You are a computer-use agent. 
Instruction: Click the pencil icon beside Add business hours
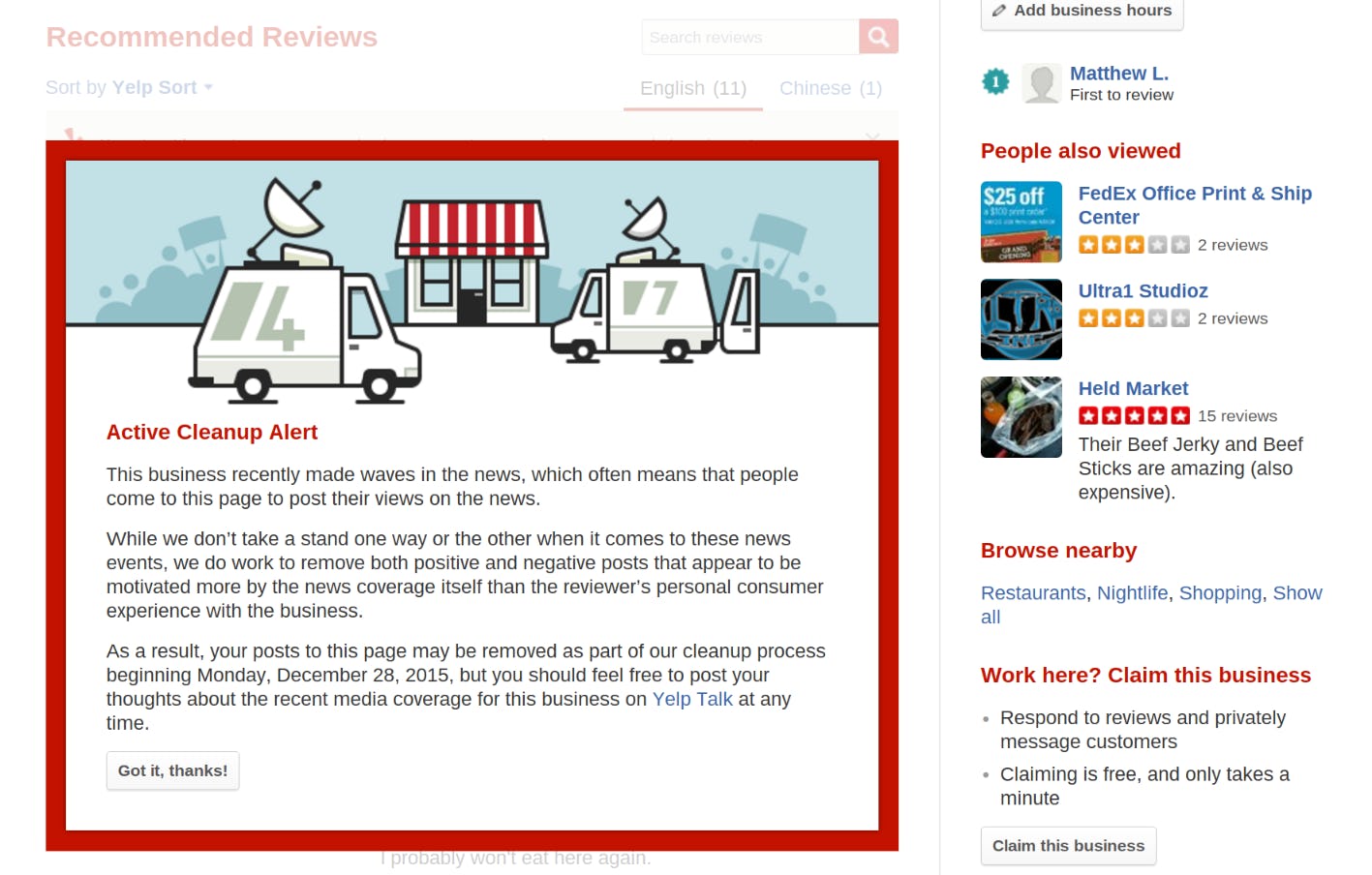tap(999, 11)
